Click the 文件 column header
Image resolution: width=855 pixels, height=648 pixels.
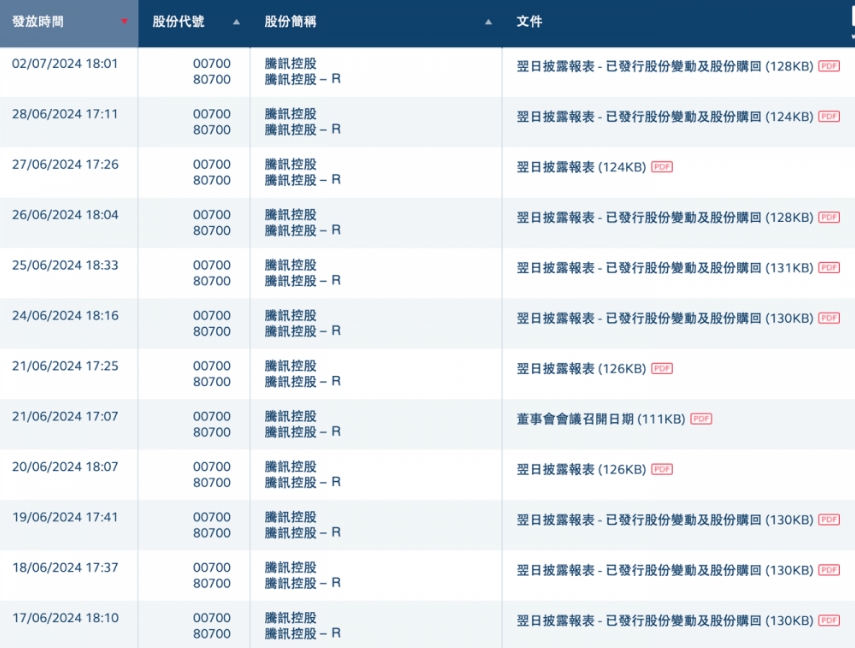pyautogui.click(x=530, y=21)
